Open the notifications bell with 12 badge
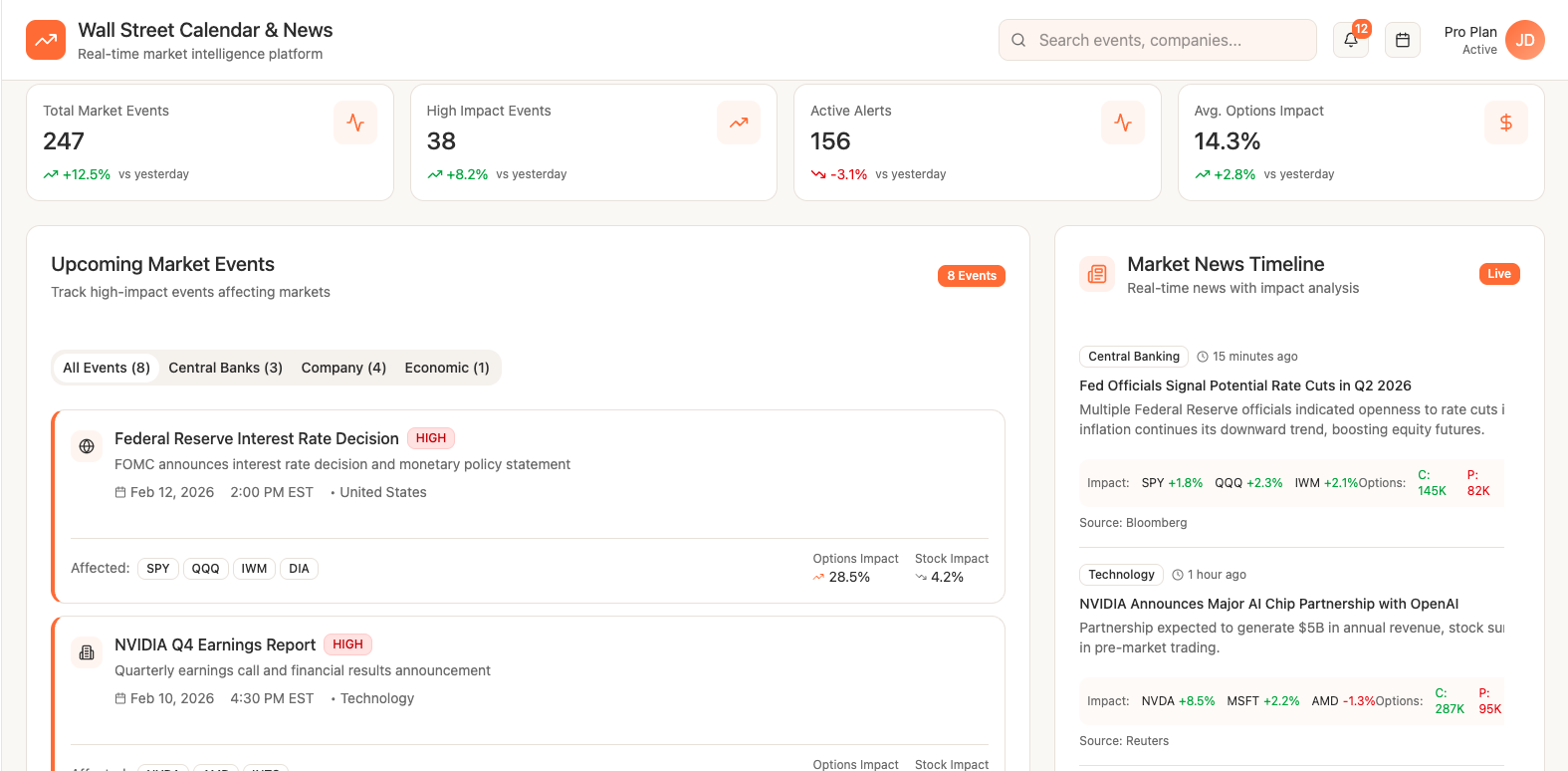 coord(1351,40)
